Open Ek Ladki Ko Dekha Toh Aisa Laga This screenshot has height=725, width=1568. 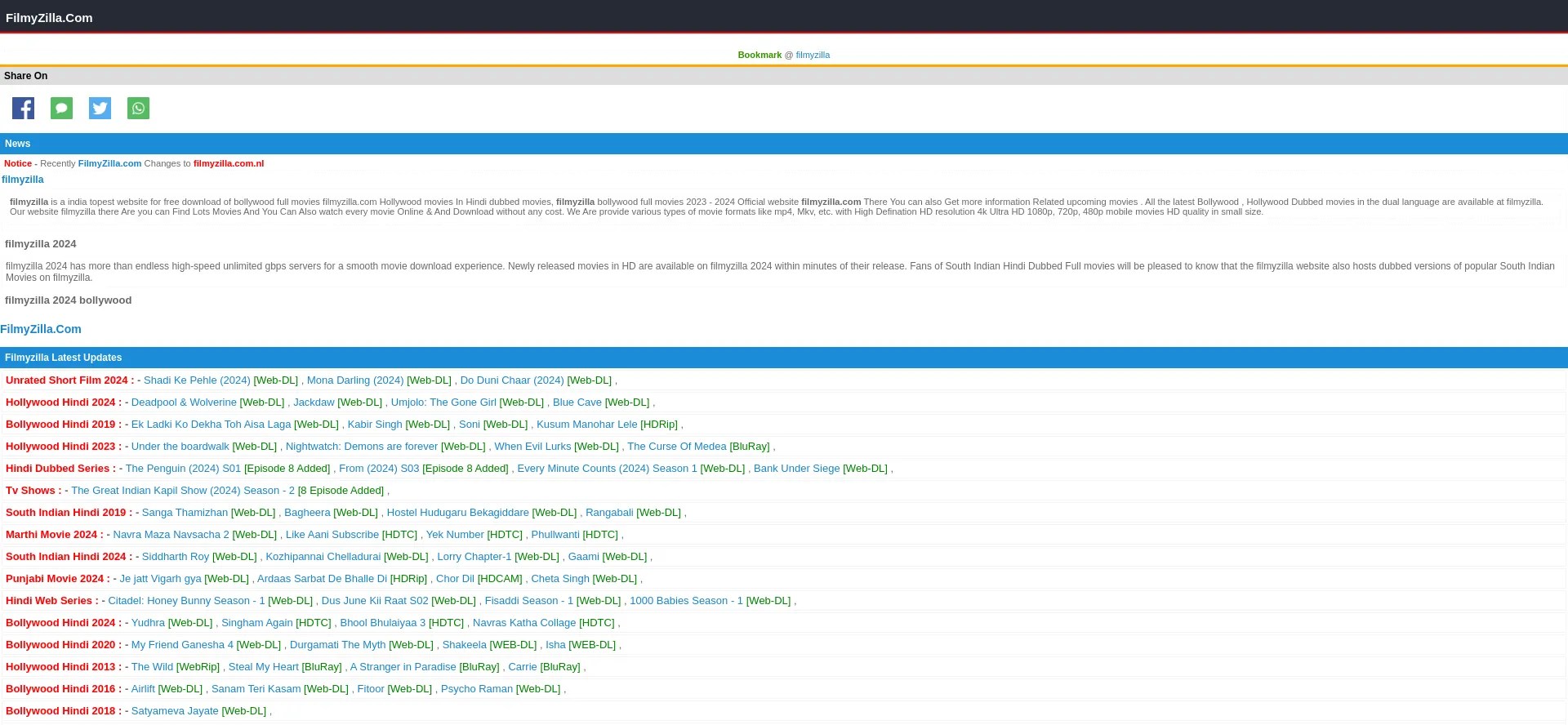click(x=211, y=425)
